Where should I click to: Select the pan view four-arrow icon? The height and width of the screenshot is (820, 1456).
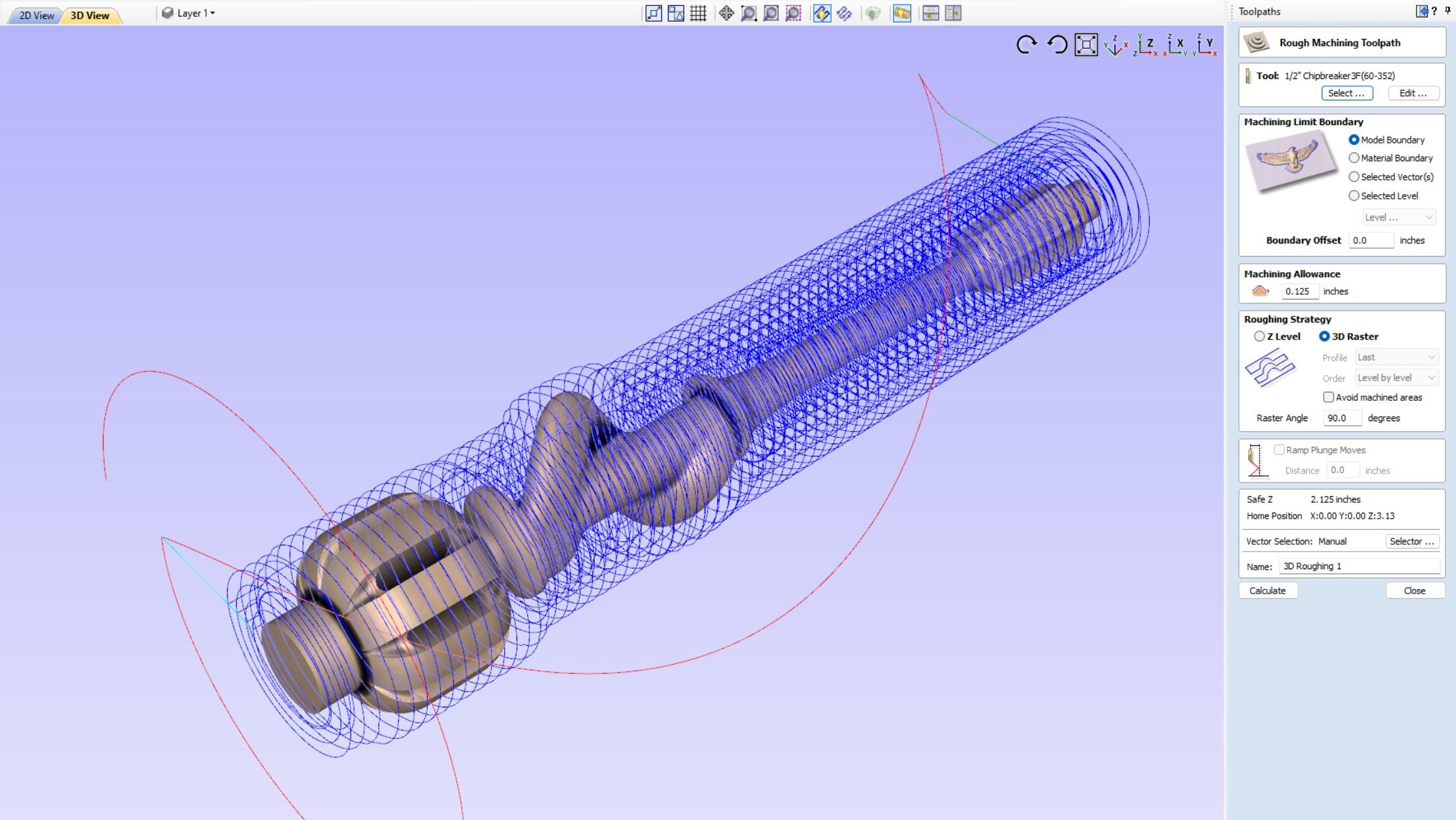(726, 13)
